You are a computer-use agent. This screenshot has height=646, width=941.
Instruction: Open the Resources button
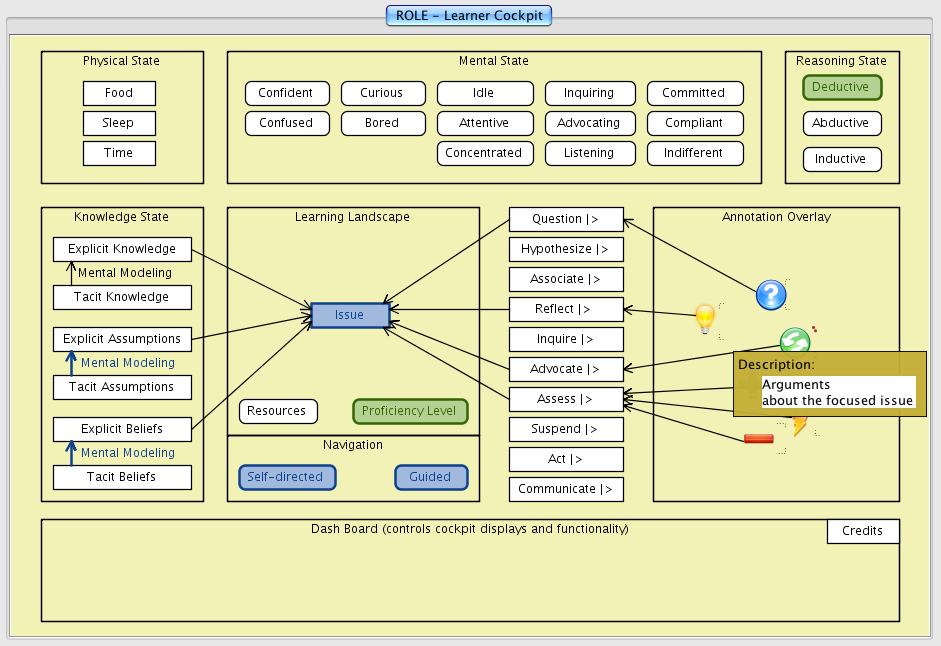point(277,411)
